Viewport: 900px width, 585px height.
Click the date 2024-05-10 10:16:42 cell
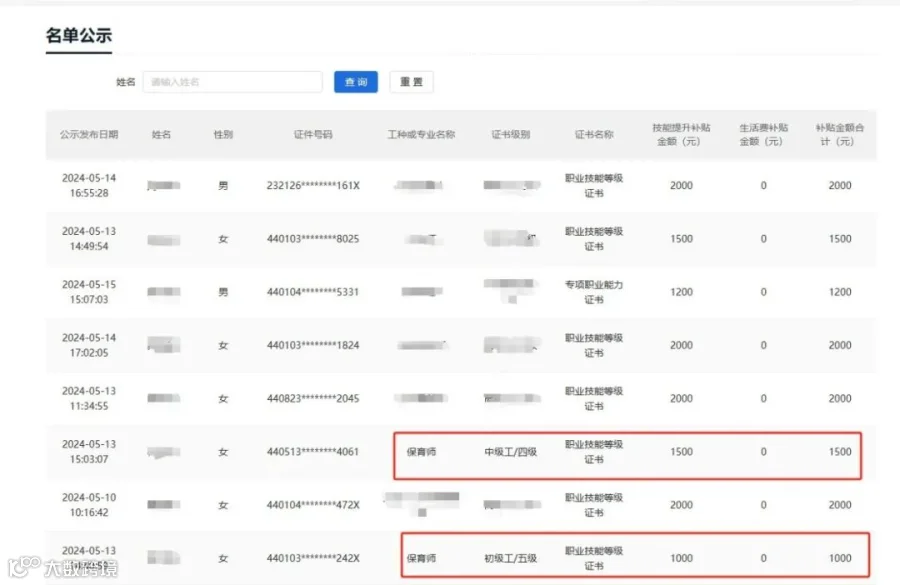[89, 505]
